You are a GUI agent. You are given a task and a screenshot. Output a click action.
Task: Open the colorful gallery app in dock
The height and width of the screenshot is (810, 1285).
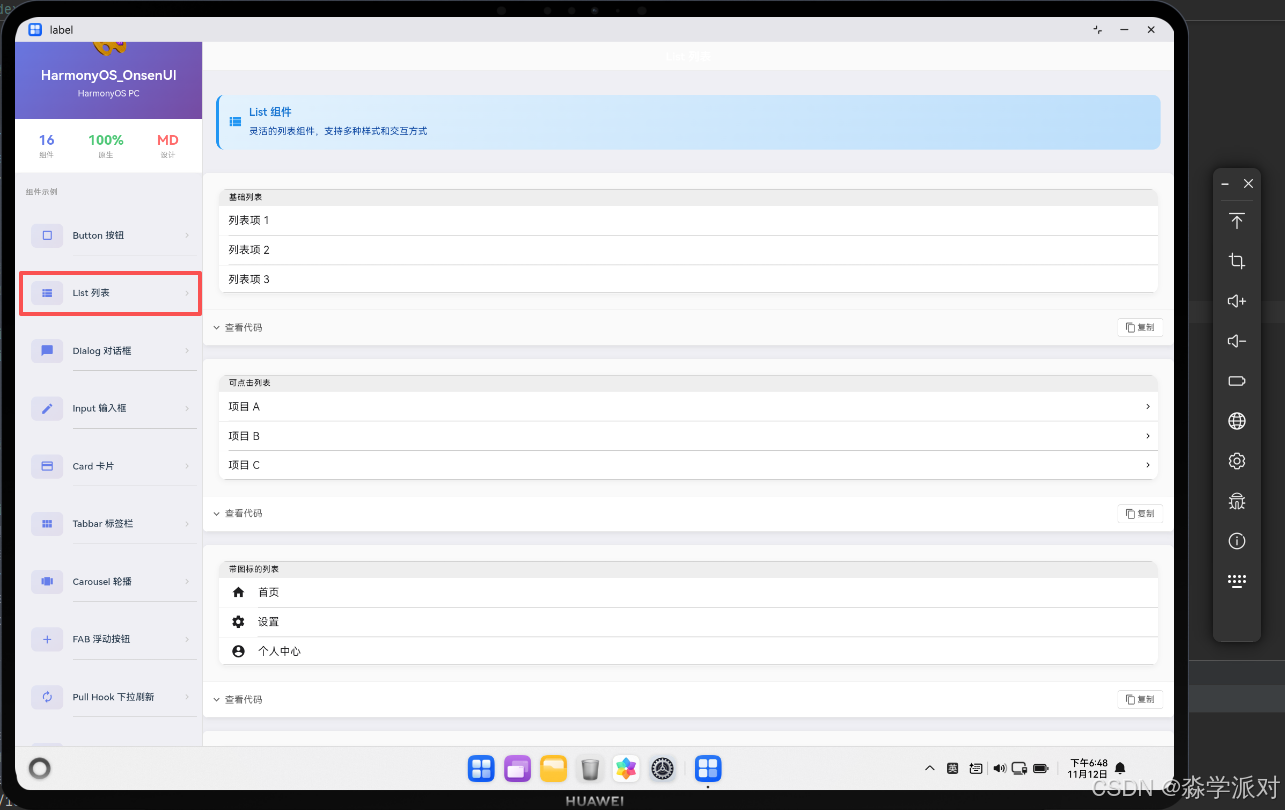click(x=626, y=768)
